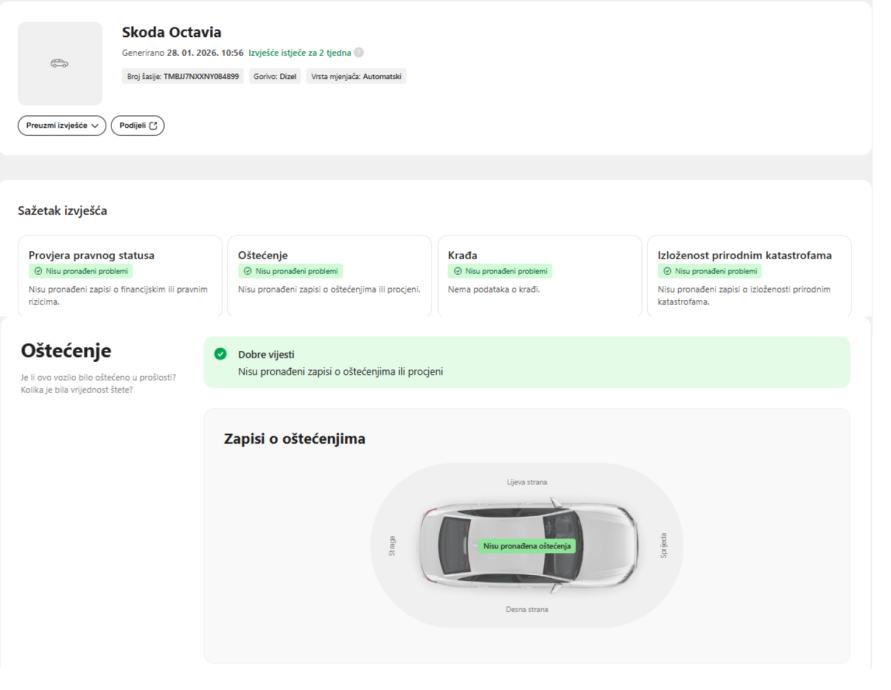This screenshot has height=690, width=891.
Task: Click check icon in Izloženost prirodnim katastrofama badge
Action: 667,271
